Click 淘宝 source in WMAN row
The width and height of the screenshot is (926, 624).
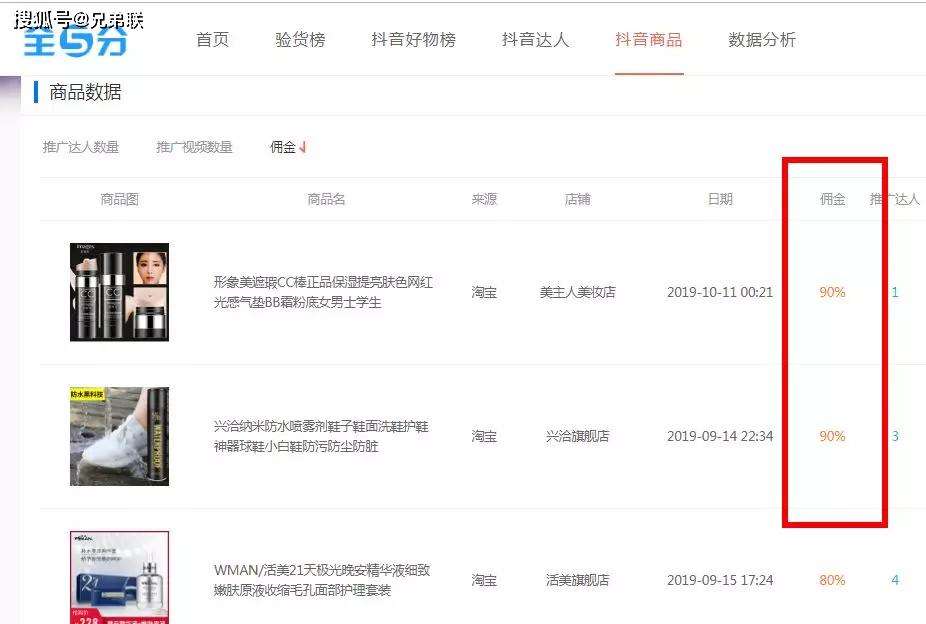point(484,580)
